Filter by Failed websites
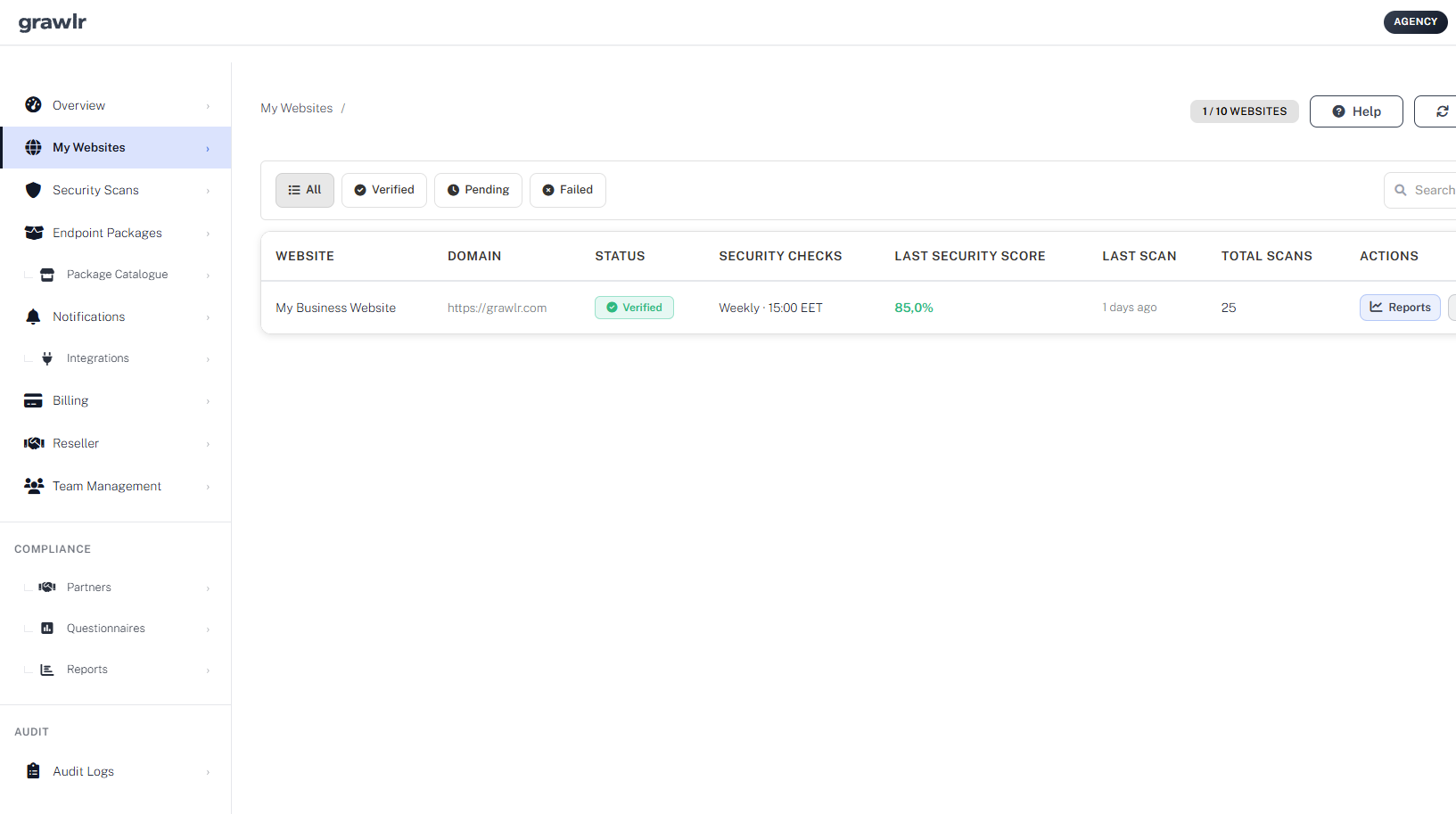The width and height of the screenshot is (1456, 814). click(x=568, y=190)
